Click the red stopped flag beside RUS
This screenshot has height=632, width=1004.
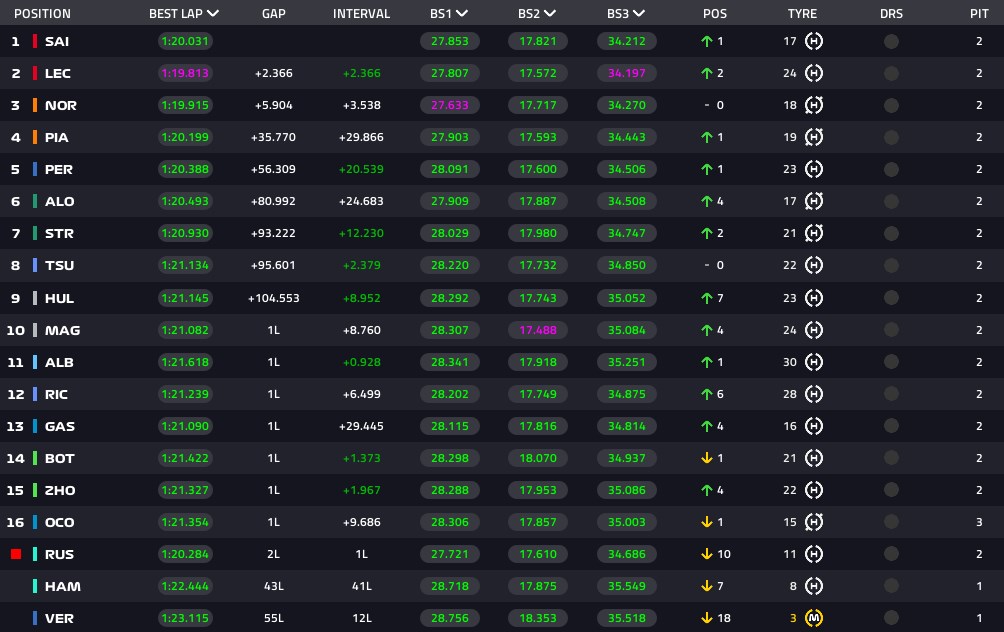[x=16, y=554]
